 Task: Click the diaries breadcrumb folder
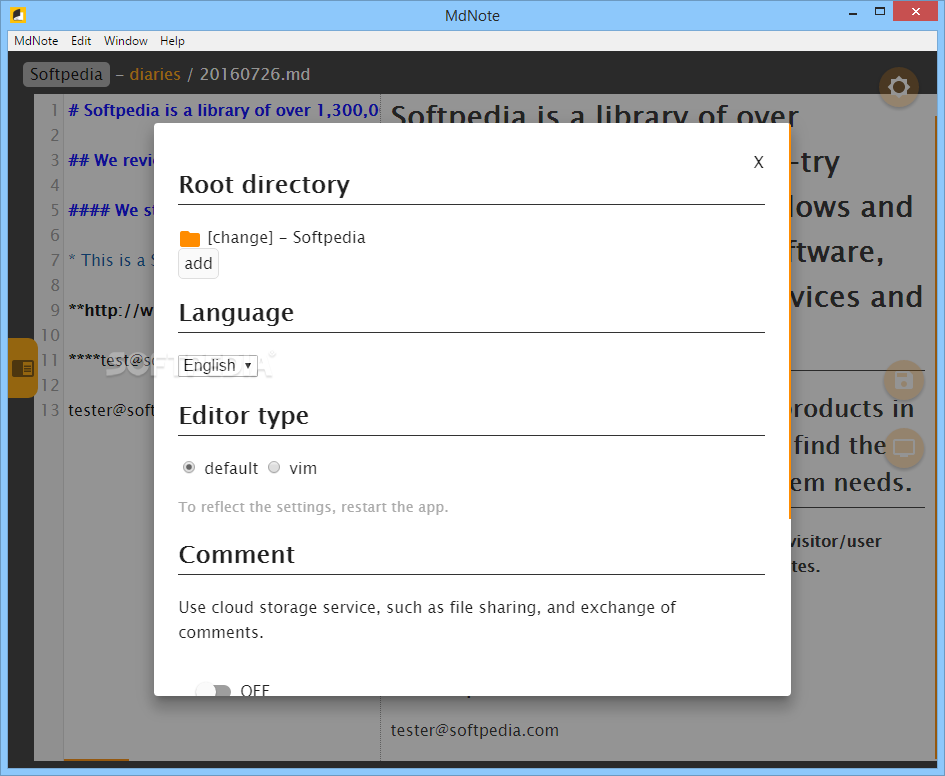pos(155,74)
